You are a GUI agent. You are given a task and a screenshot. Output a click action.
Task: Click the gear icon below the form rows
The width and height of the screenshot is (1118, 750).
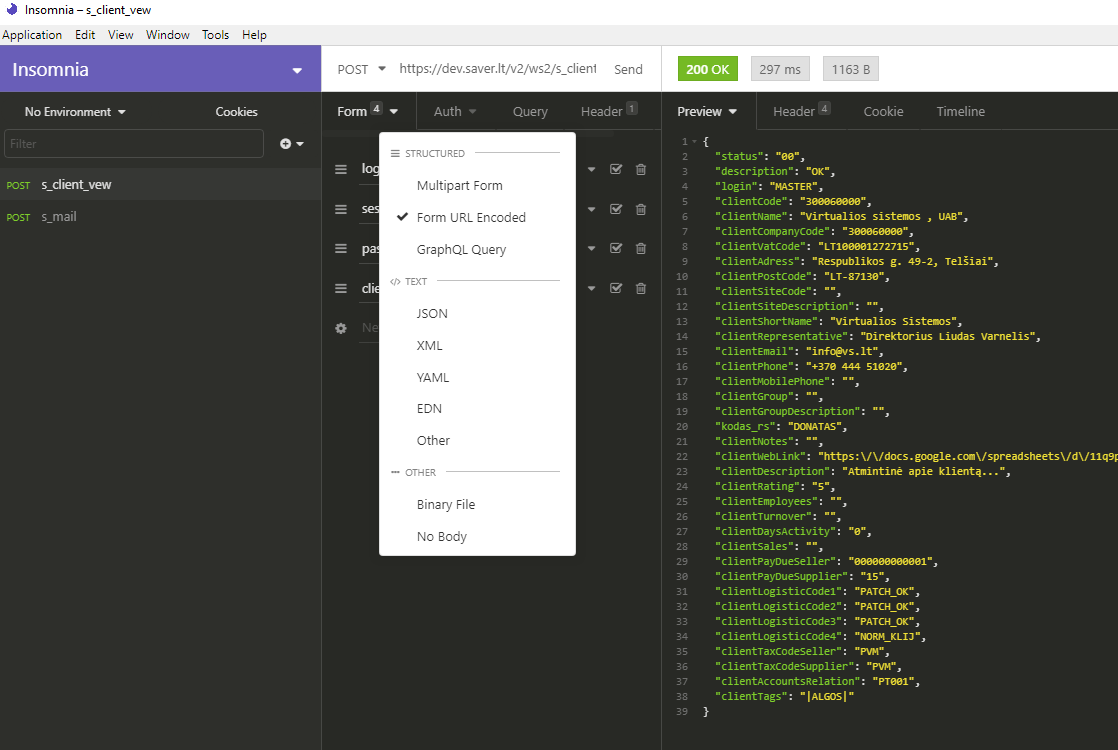pos(341,328)
